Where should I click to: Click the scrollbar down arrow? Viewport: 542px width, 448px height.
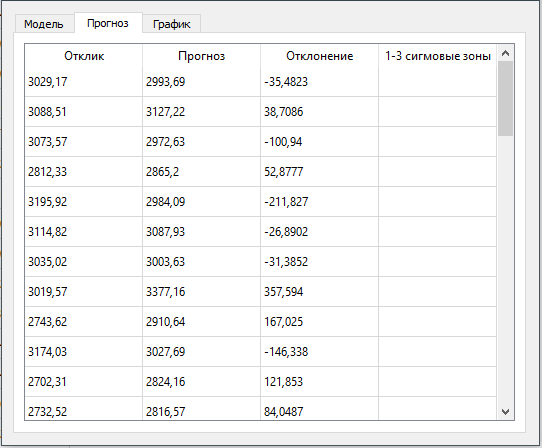point(505,412)
